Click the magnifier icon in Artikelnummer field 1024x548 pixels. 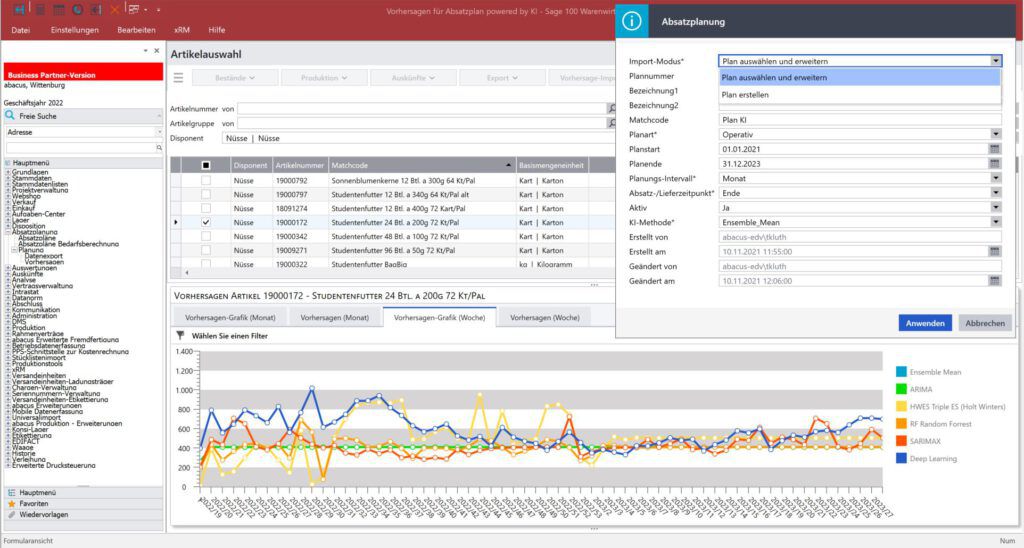(608, 108)
